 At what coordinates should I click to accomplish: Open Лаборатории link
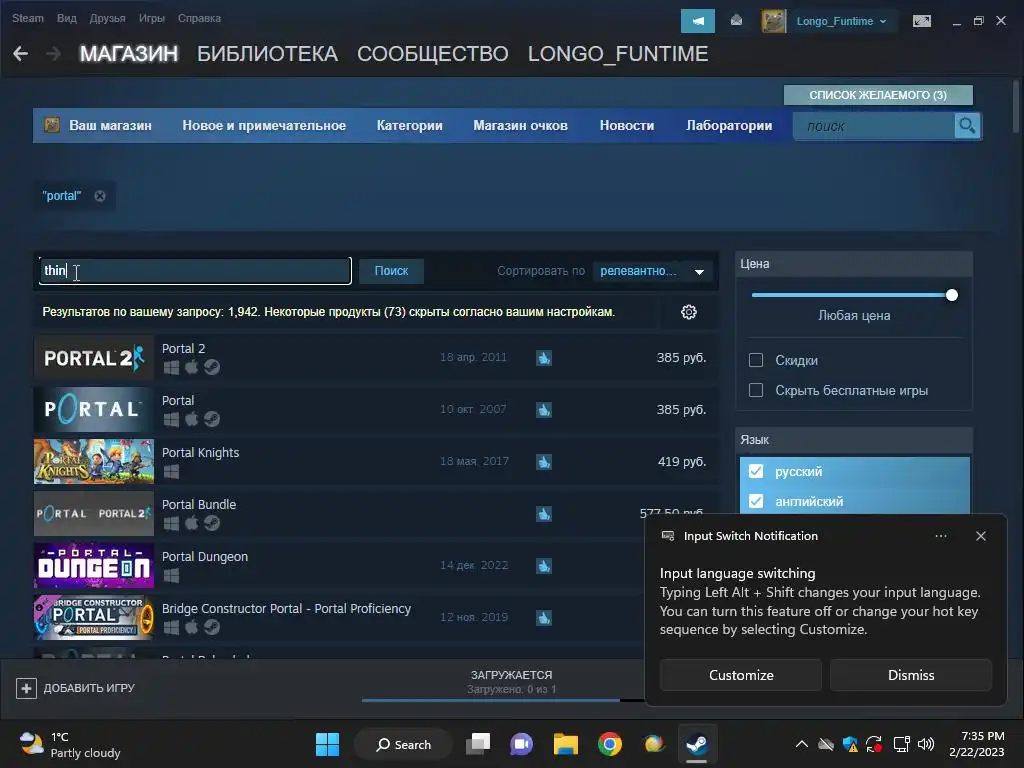(x=729, y=125)
